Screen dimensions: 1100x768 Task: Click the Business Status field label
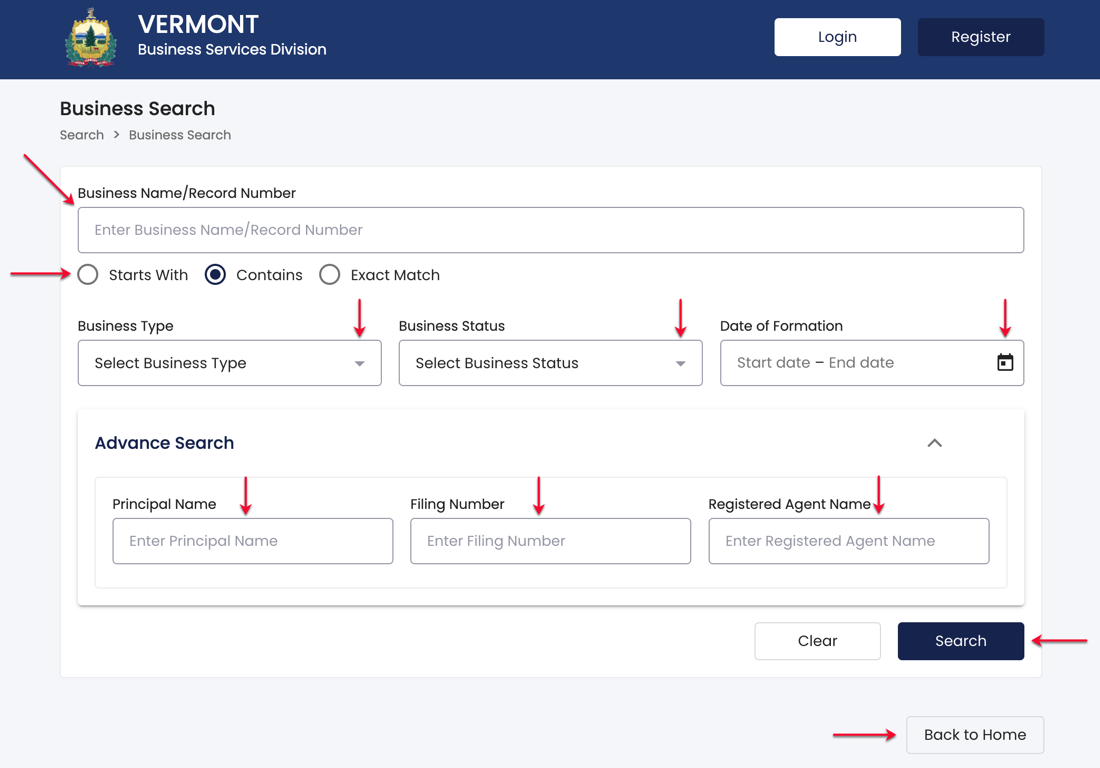pyautogui.click(x=452, y=326)
